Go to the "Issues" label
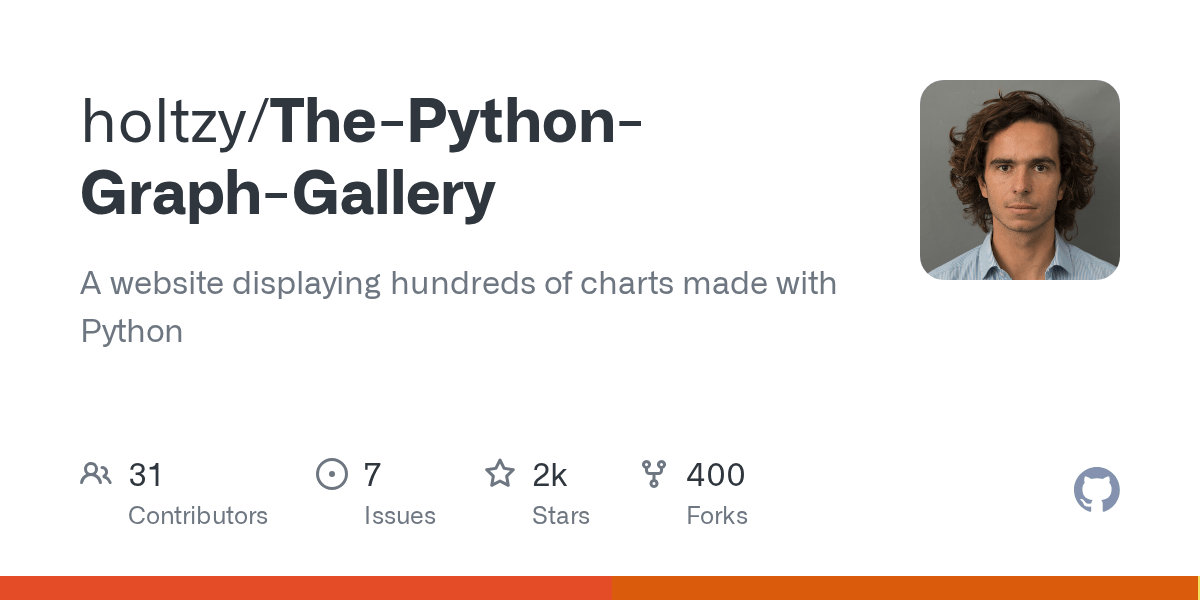 point(400,516)
